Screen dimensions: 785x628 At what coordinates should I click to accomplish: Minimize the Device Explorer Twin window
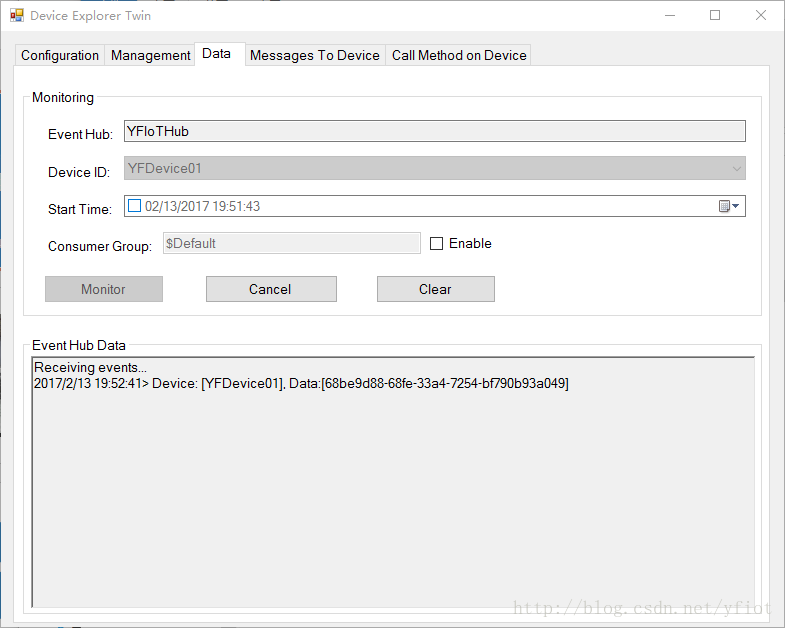coord(670,16)
